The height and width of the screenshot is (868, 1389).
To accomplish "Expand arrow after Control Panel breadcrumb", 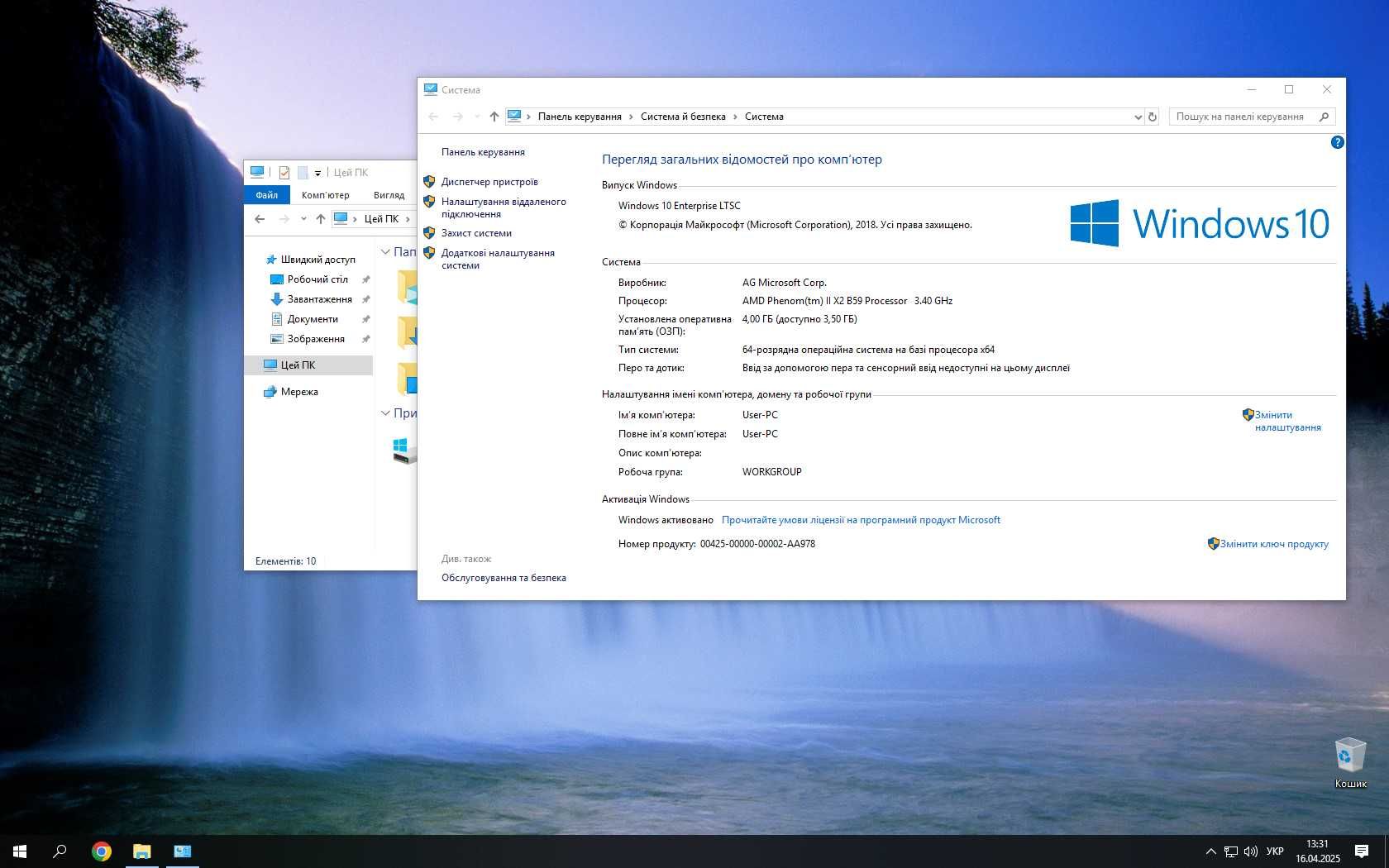I will [631, 117].
